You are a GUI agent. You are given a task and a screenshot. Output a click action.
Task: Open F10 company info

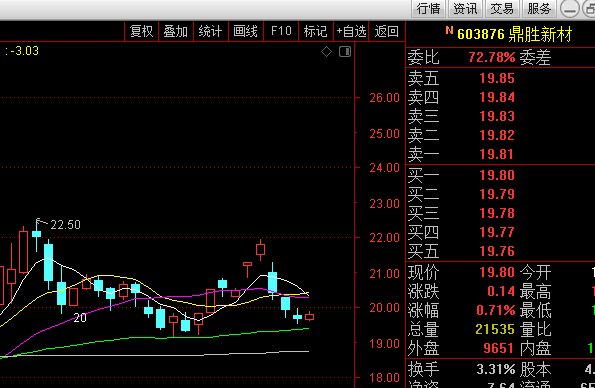[281, 31]
